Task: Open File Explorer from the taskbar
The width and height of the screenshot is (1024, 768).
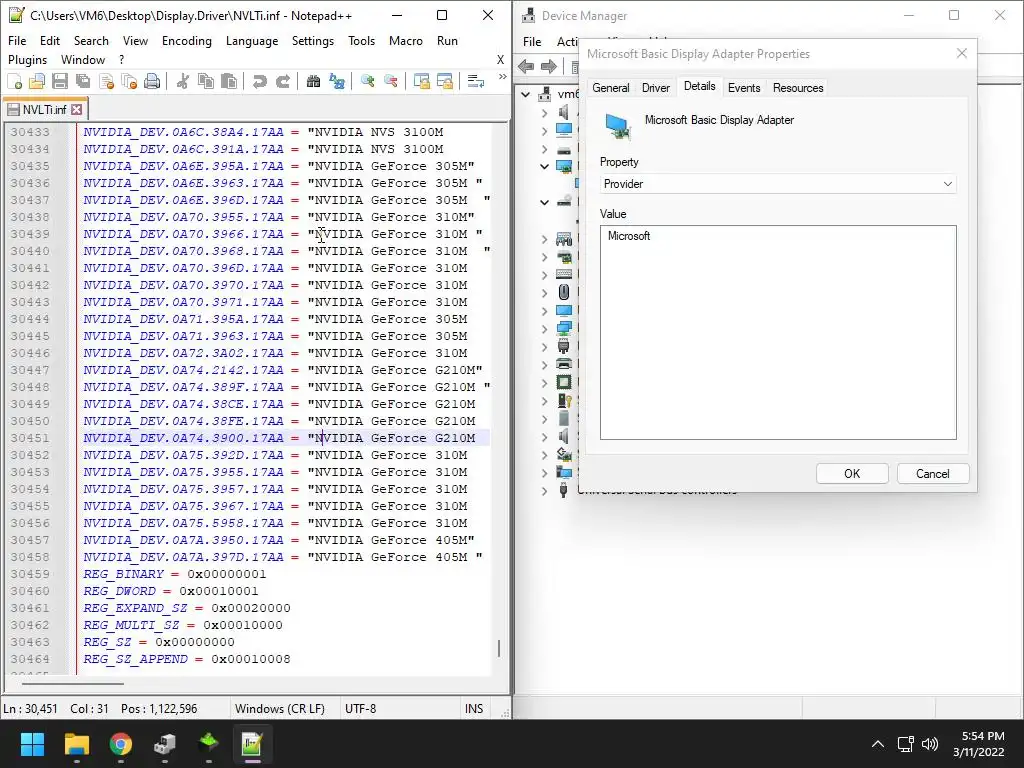Action: pos(76,744)
